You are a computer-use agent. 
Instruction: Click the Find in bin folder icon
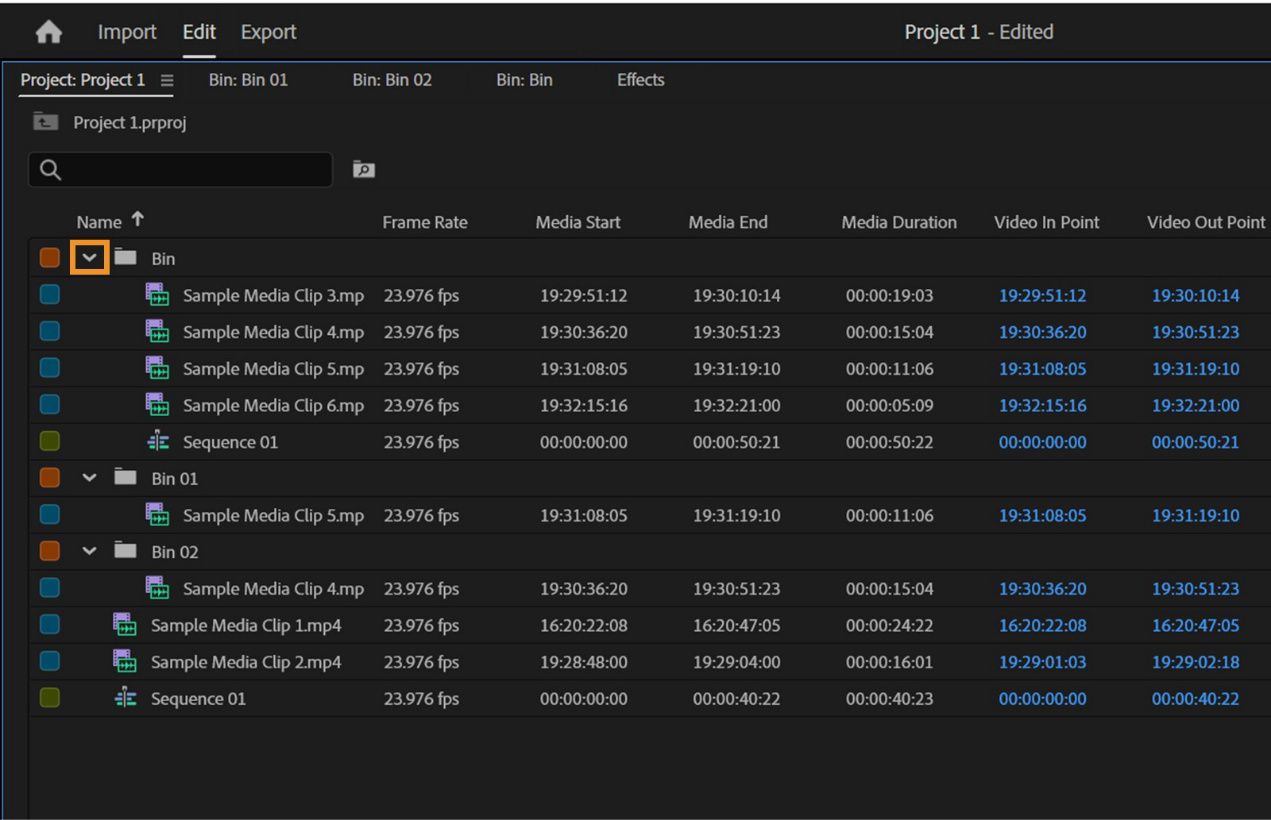tap(364, 170)
